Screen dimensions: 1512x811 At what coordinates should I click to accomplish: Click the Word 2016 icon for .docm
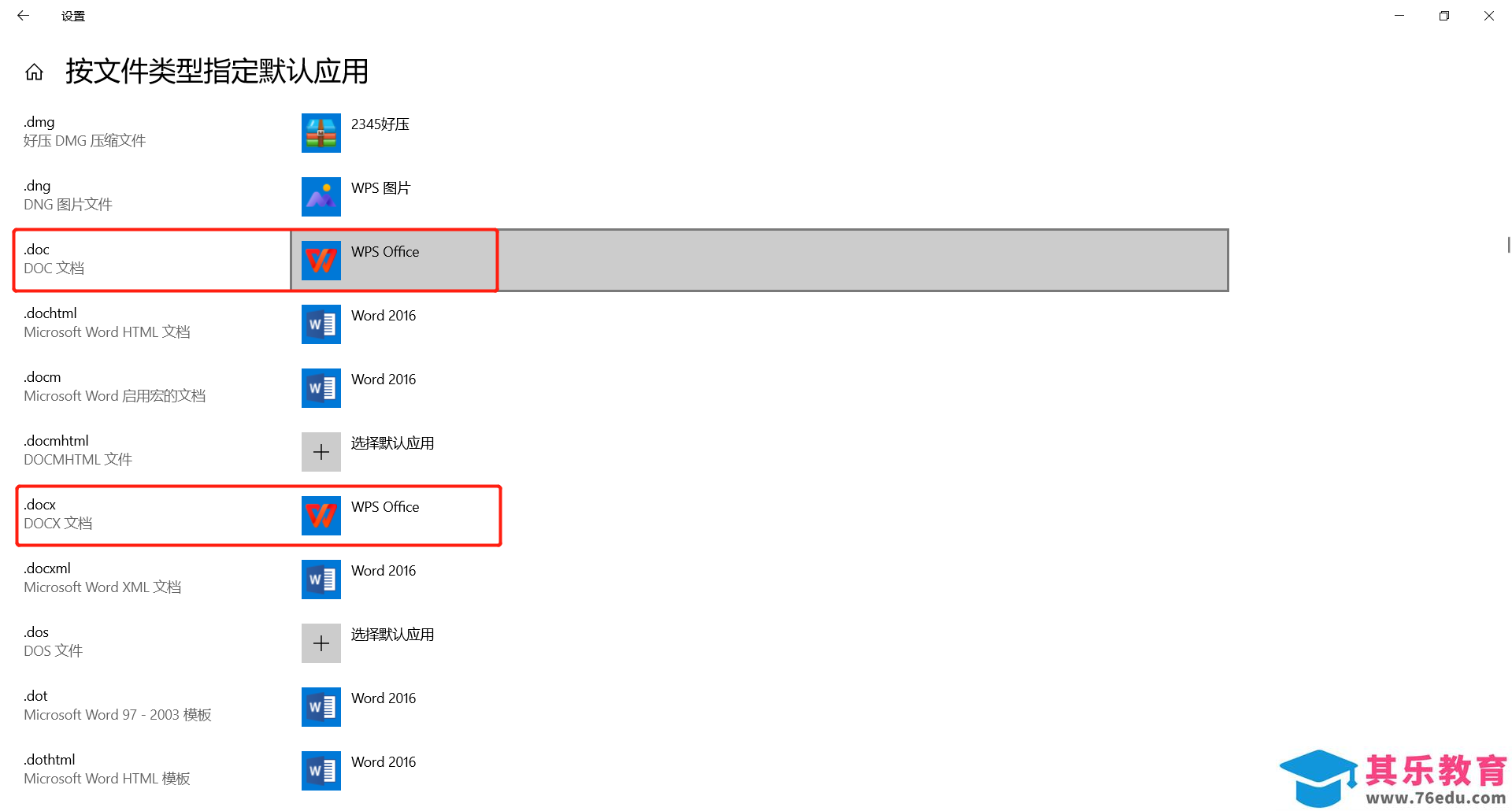321,388
